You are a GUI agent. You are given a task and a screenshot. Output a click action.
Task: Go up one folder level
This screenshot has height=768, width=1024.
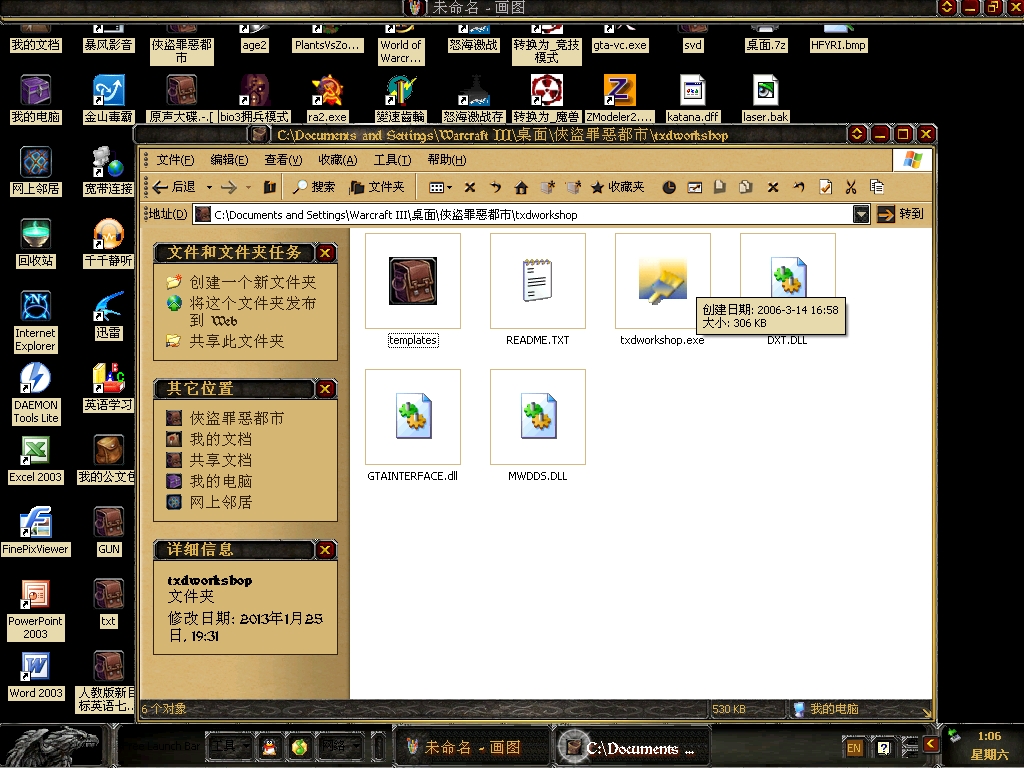click(269, 187)
